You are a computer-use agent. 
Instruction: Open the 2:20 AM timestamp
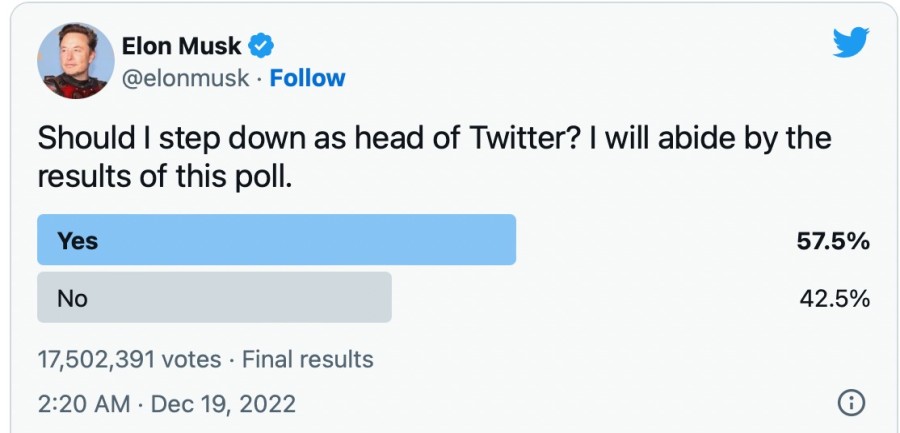(84, 404)
